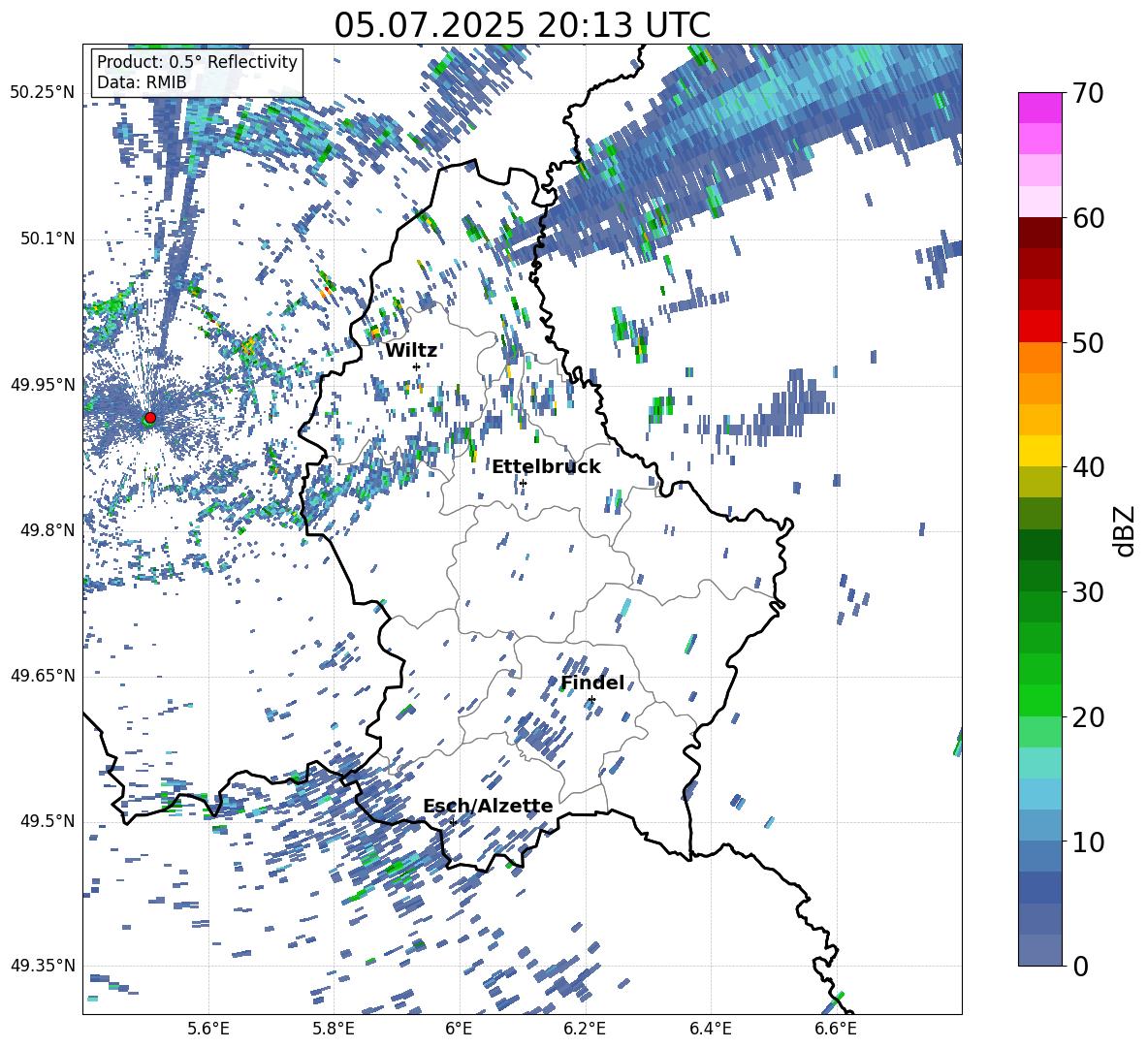Click the 'Data: RMIB' text
Viewport: 1148px width, 1048px height.
(x=142, y=82)
